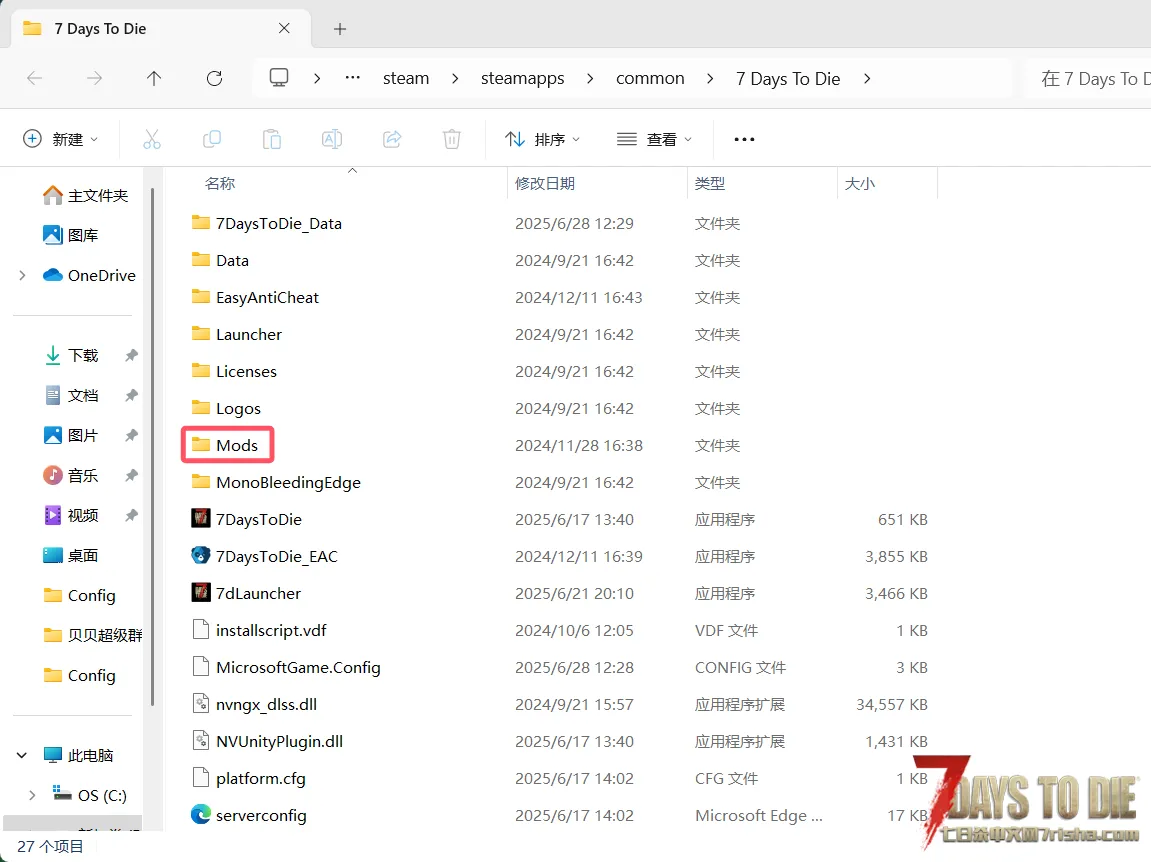Unpin 下载 via its pin icon

(131, 355)
